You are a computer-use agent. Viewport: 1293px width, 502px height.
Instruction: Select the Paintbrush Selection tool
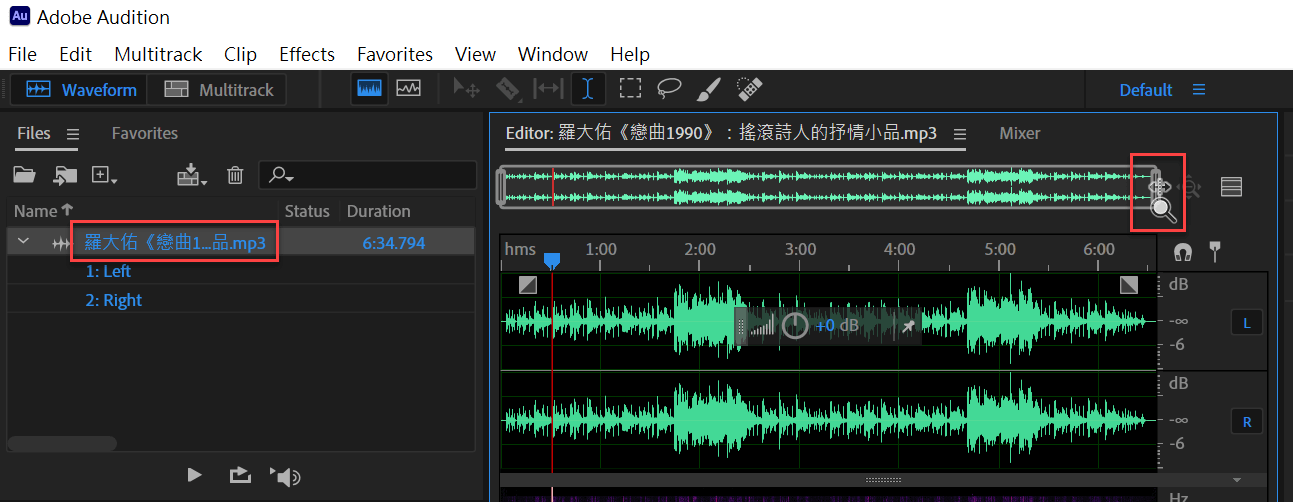(708, 89)
